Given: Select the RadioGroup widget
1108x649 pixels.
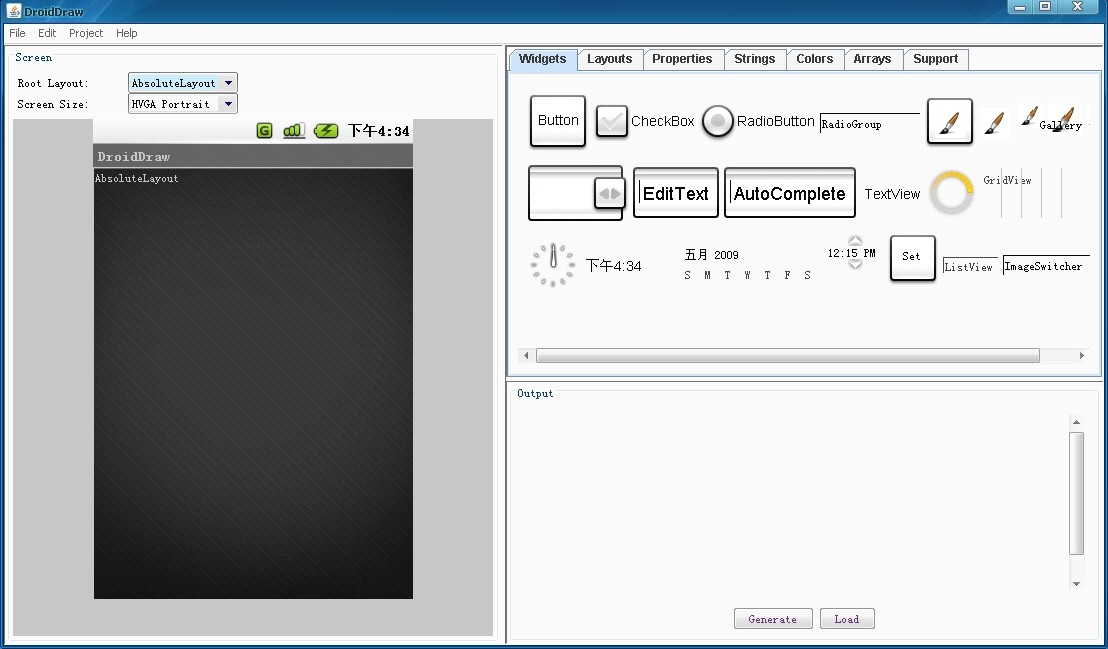Looking at the screenshot, I should pyautogui.click(x=868, y=124).
